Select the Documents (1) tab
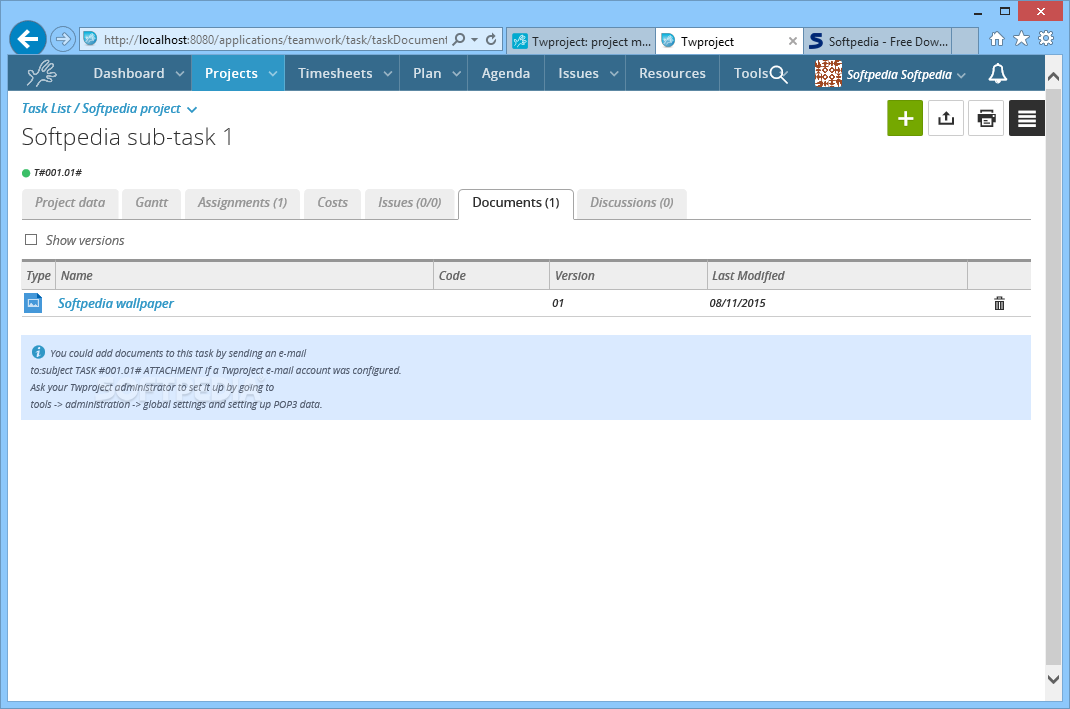Viewport: 1070px width, 709px height. (516, 203)
